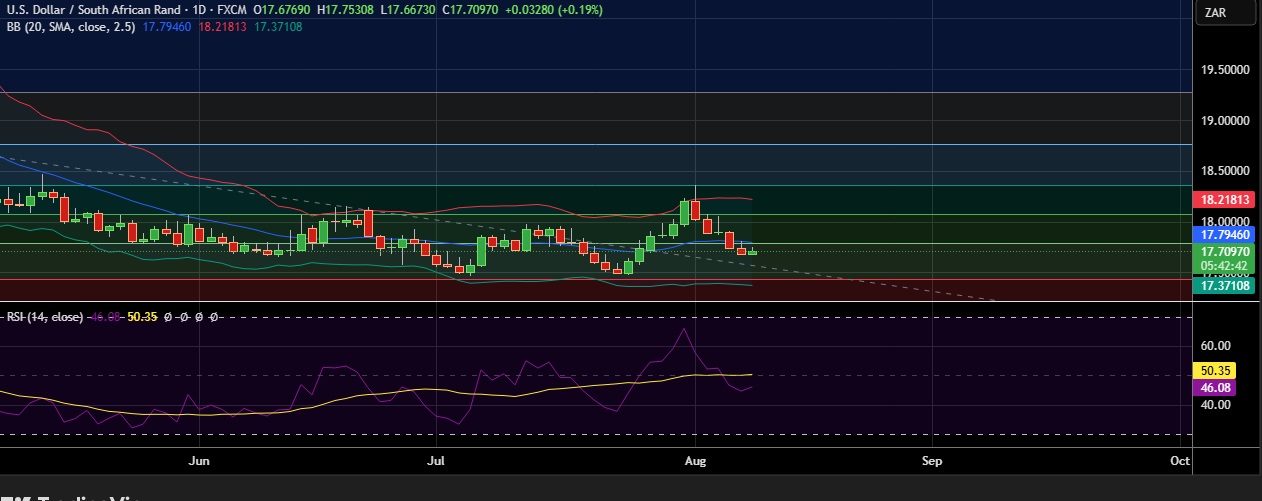The width and height of the screenshot is (1262, 501).
Task: Click the Aug label on time axis
Action: tap(694, 461)
